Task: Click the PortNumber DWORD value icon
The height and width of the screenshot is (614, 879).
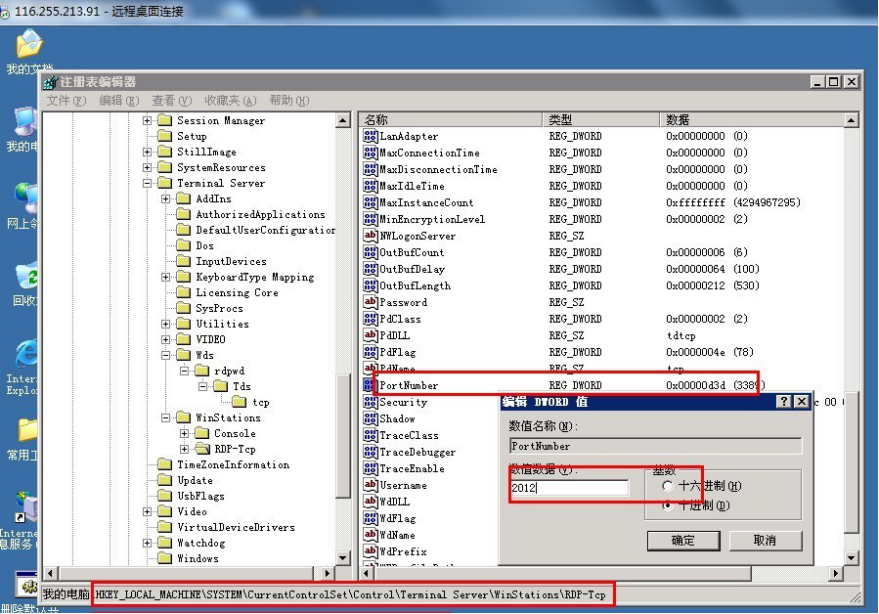Action: 369,385
